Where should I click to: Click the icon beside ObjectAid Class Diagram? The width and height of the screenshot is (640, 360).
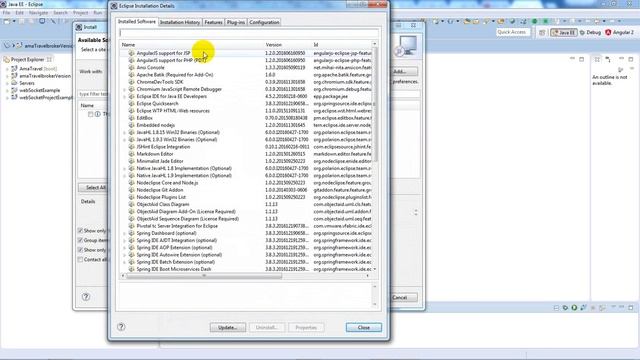tap(131, 204)
